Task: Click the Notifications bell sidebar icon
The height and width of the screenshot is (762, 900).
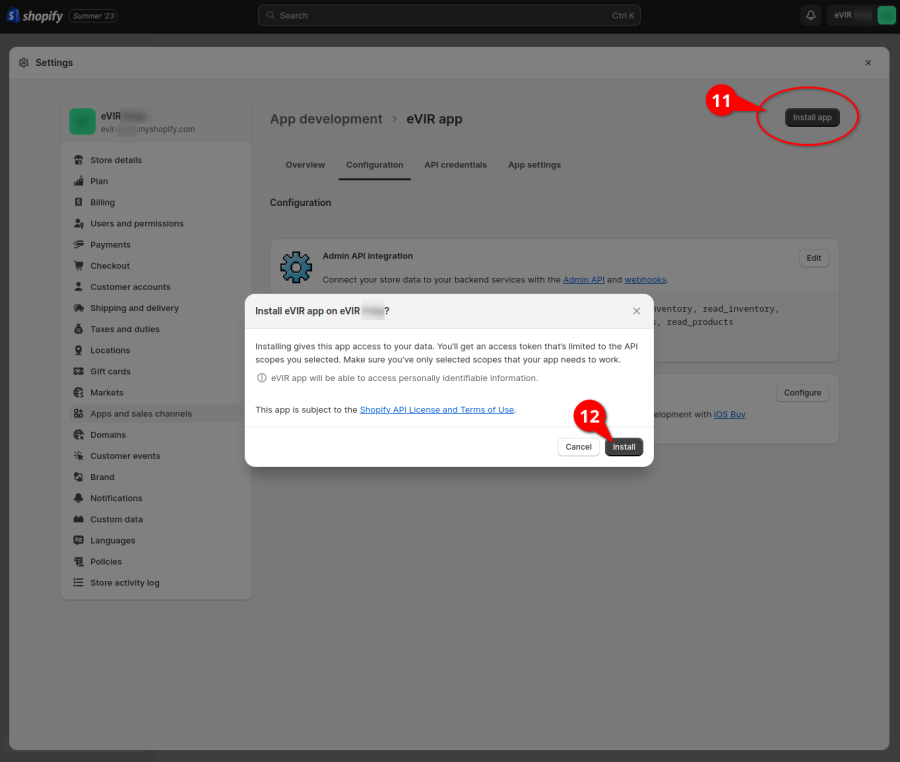Action: tap(79, 499)
